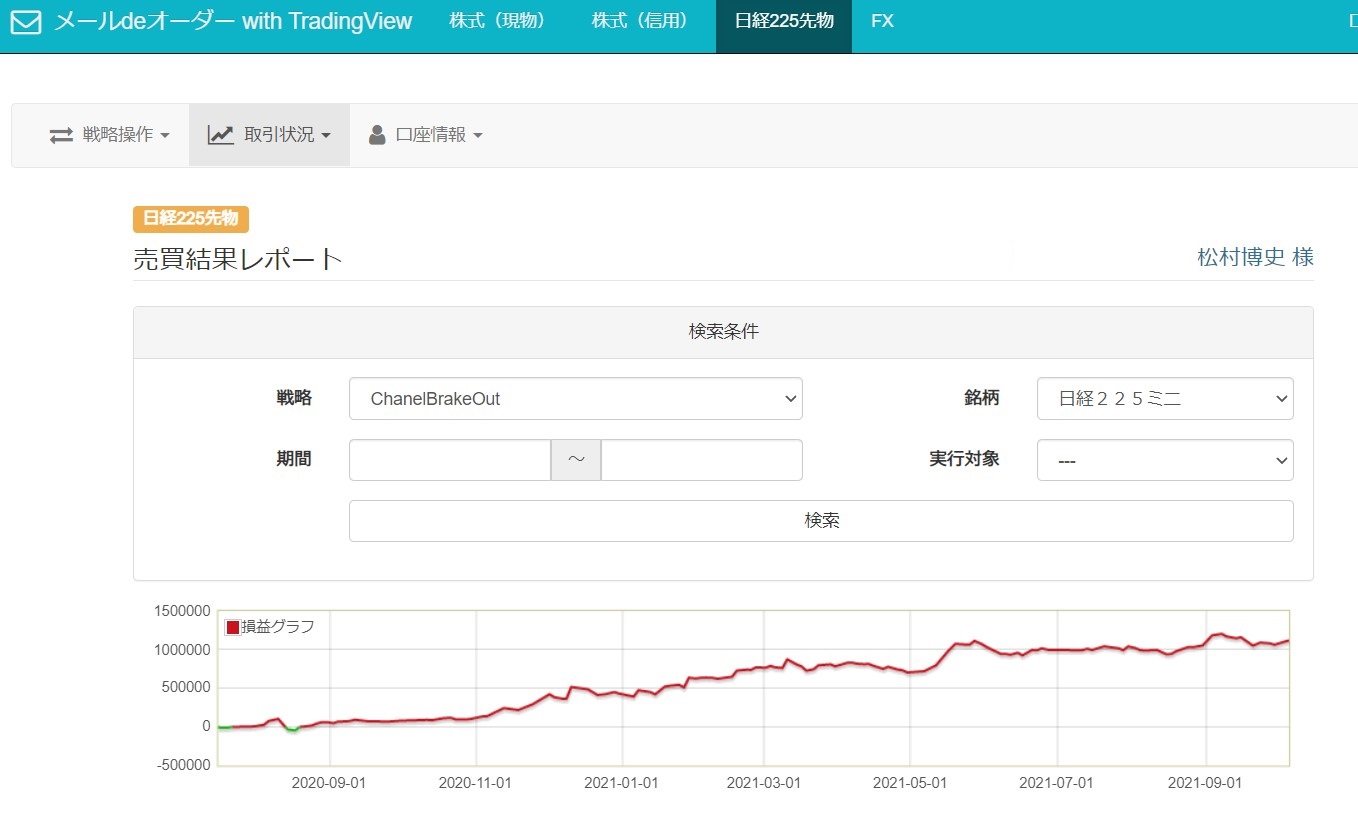1358x817 pixels.
Task: Click the 松村博史 様 user name link
Action: tap(1255, 257)
